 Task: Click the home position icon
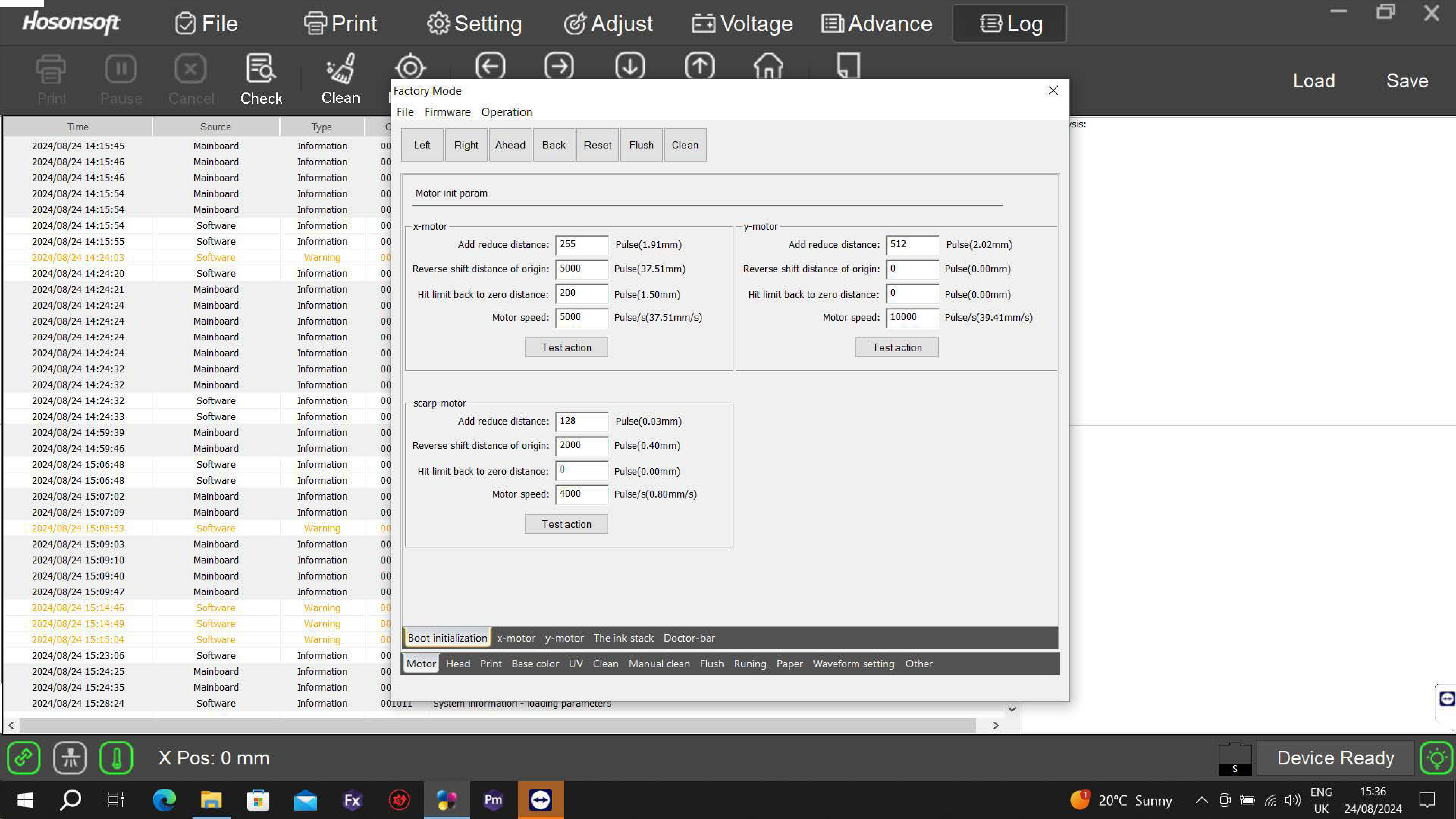(768, 67)
